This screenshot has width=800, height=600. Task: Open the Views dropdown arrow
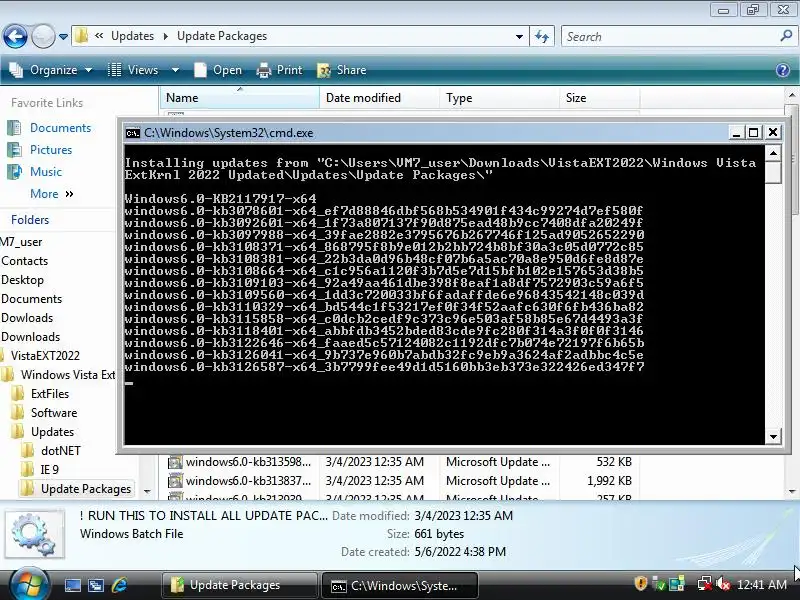(x=175, y=70)
